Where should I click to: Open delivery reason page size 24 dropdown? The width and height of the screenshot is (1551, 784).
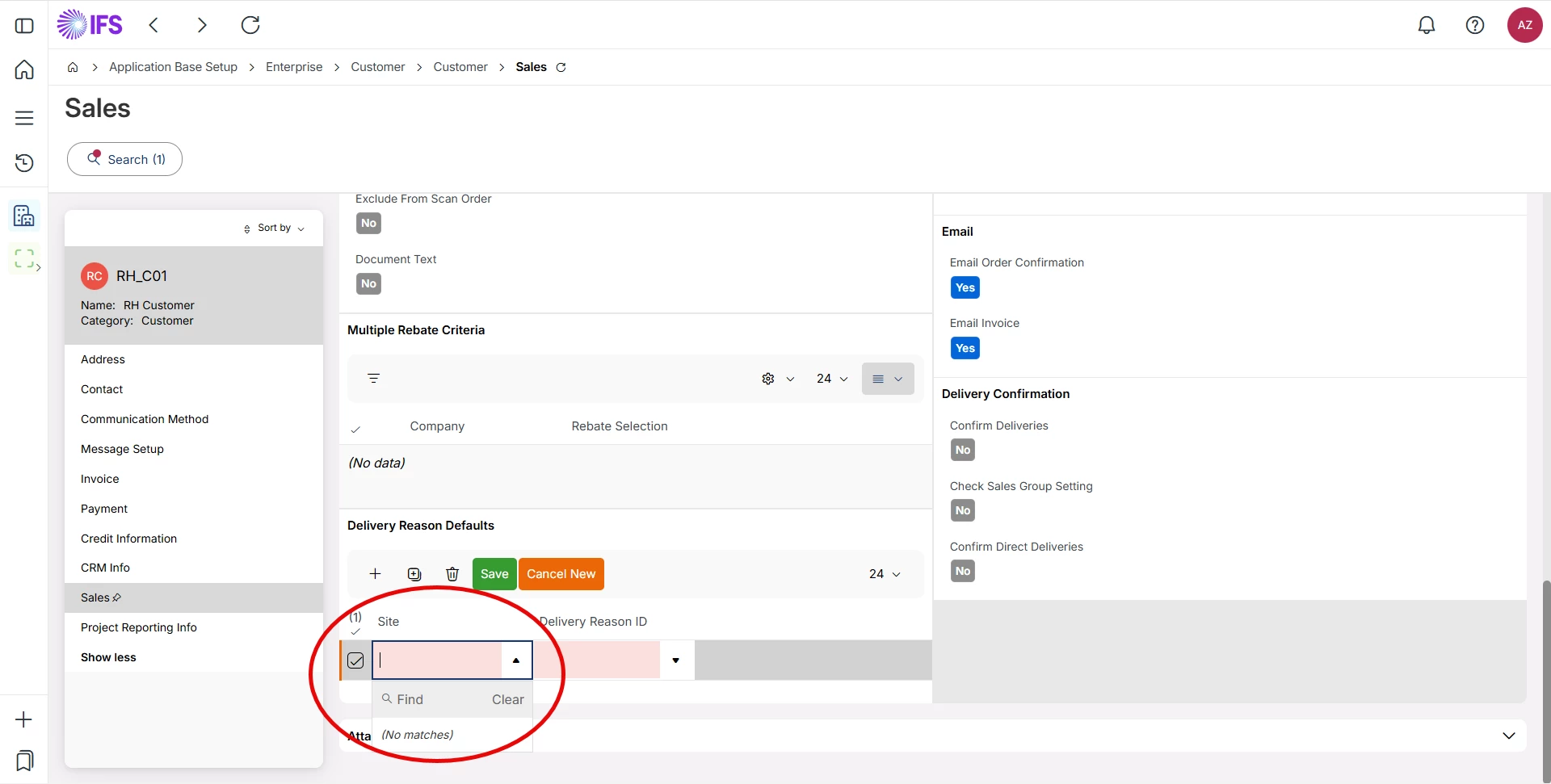point(885,574)
